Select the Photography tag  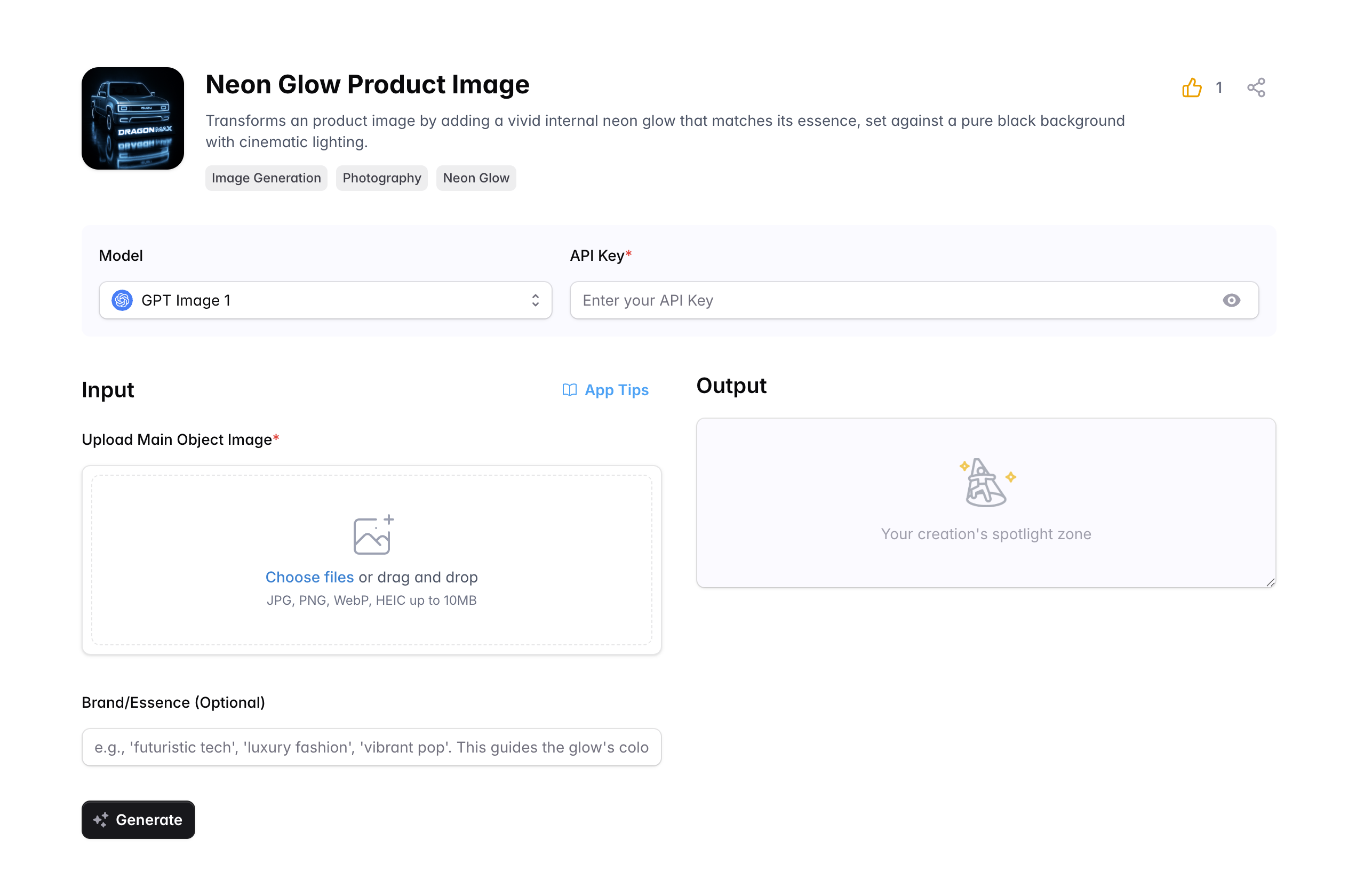pyautogui.click(x=381, y=178)
